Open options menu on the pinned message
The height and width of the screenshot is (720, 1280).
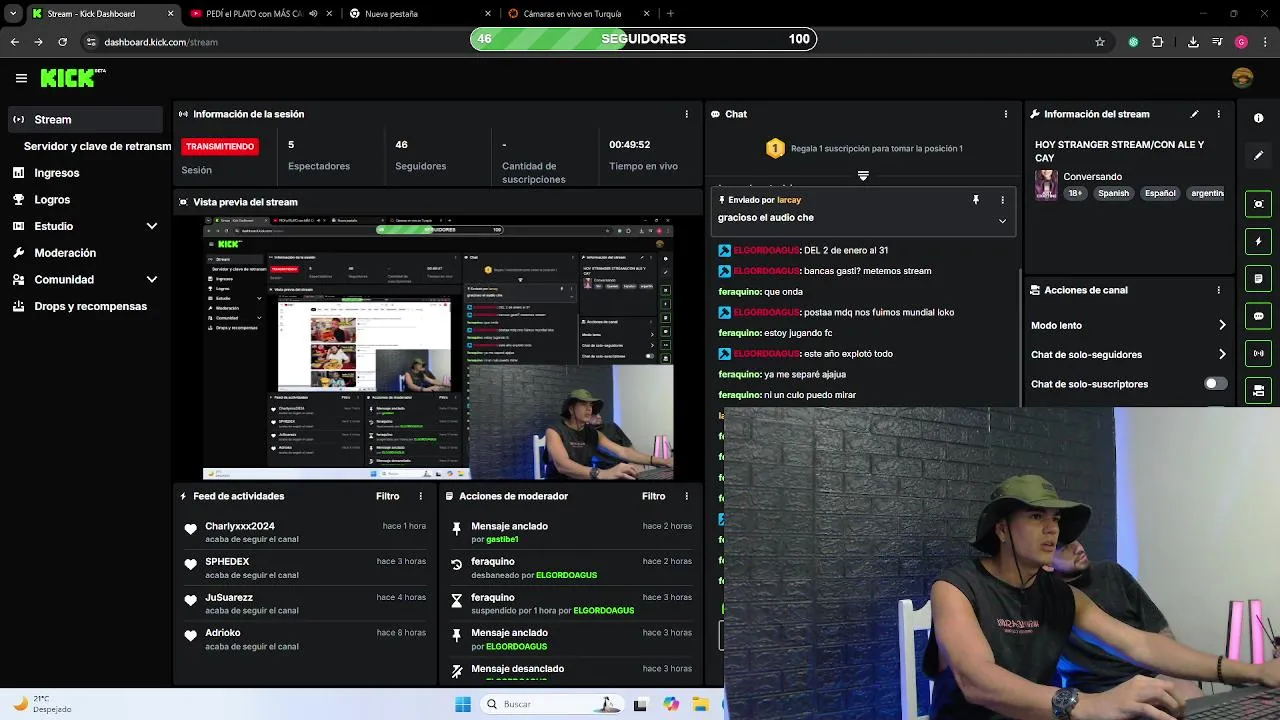1002,200
